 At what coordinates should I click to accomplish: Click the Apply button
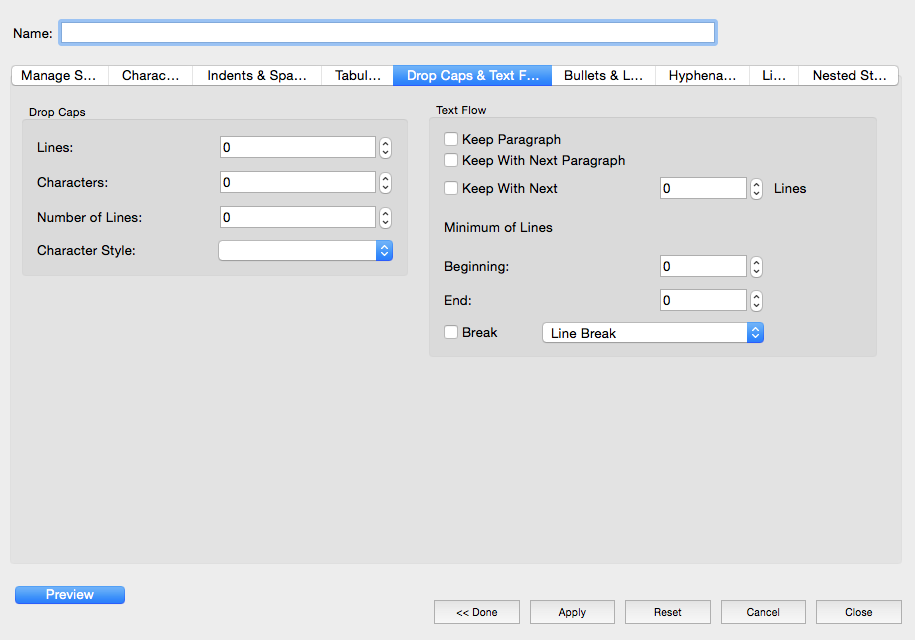[x=572, y=612]
